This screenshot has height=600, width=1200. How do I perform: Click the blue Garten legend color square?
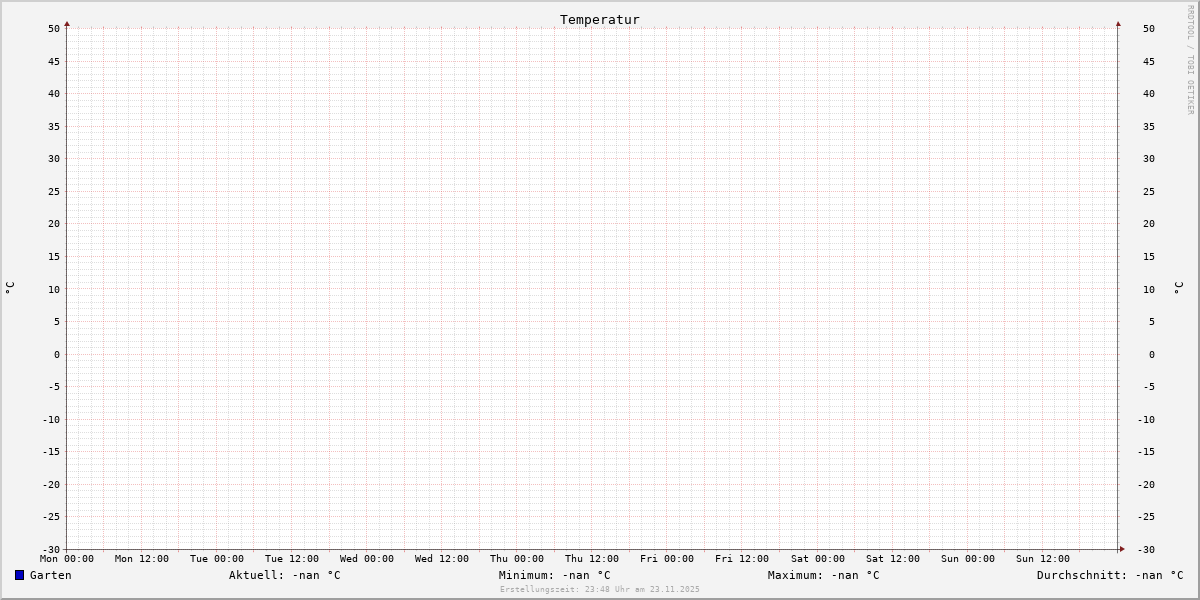(19, 575)
